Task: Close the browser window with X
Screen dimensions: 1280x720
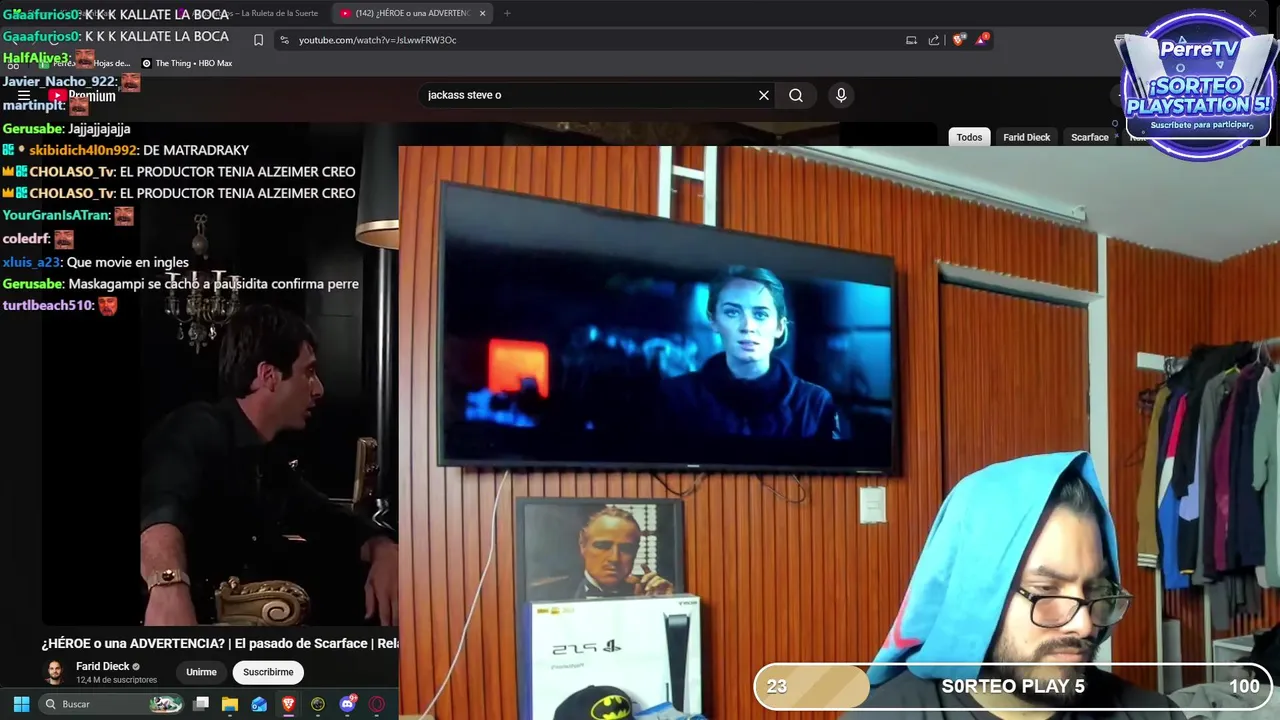Action: [1252, 13]
